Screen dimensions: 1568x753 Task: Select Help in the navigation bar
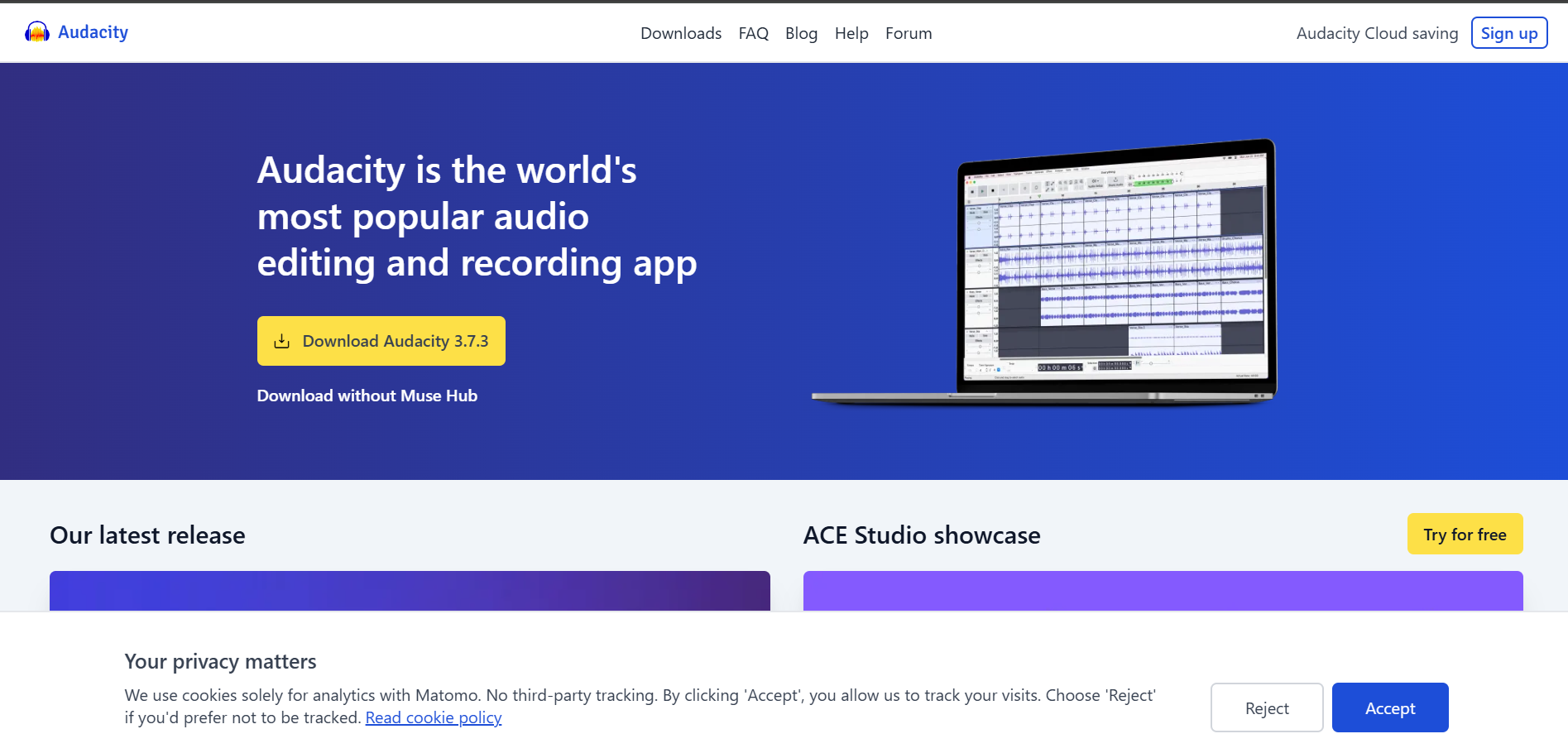coord(851,33)
